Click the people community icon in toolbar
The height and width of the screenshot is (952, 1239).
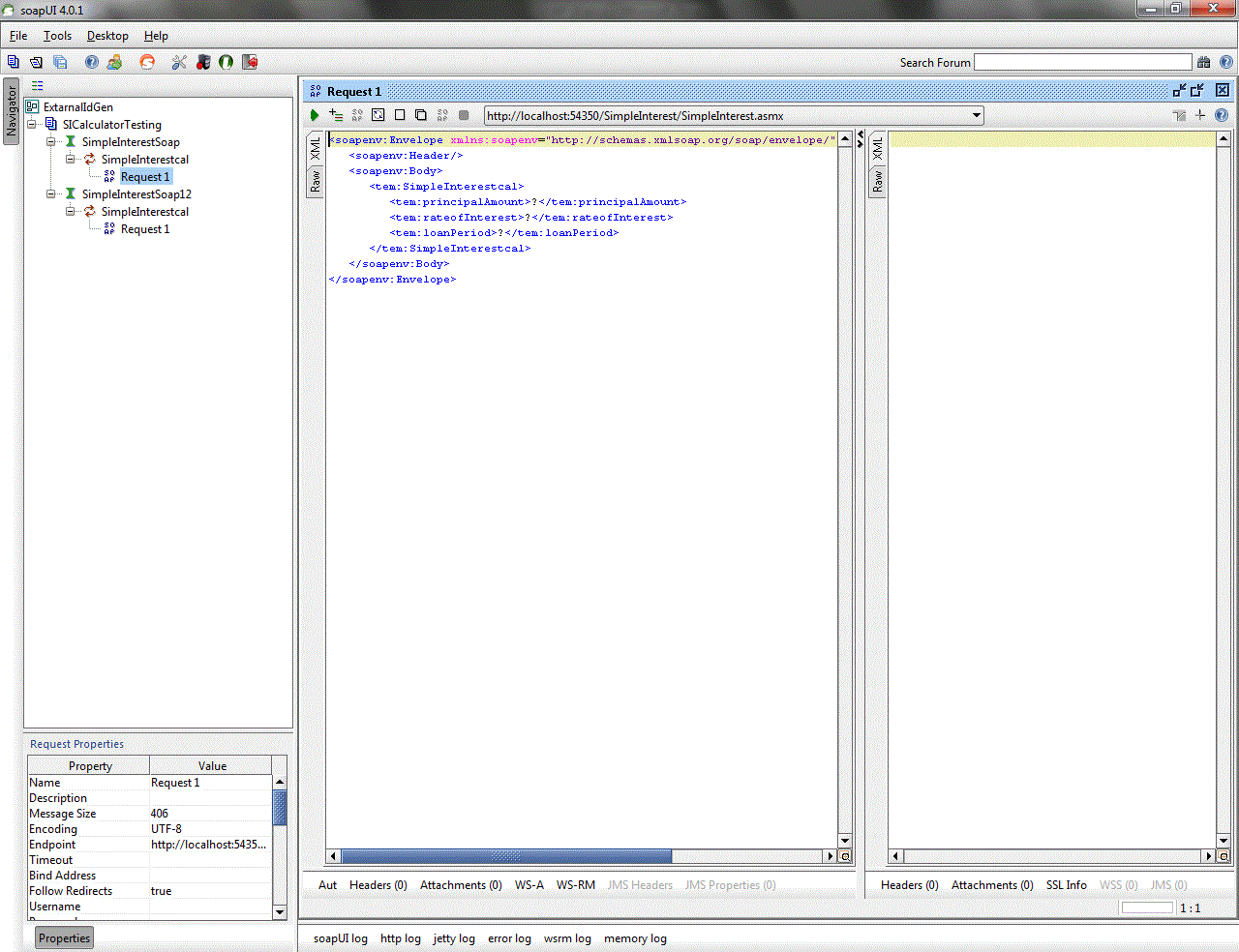[114, 62]
